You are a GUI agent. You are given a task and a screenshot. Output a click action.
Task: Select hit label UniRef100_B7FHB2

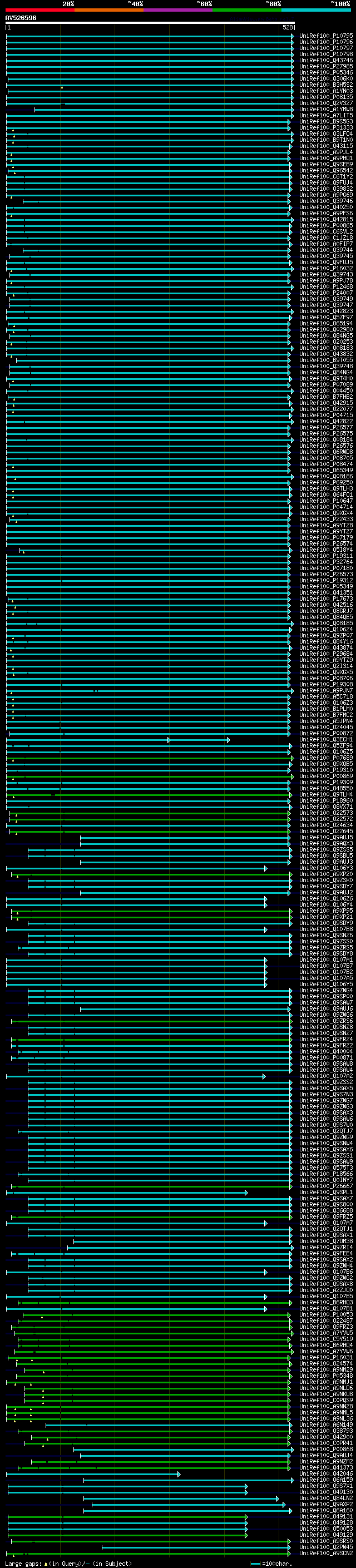(326, 397)
